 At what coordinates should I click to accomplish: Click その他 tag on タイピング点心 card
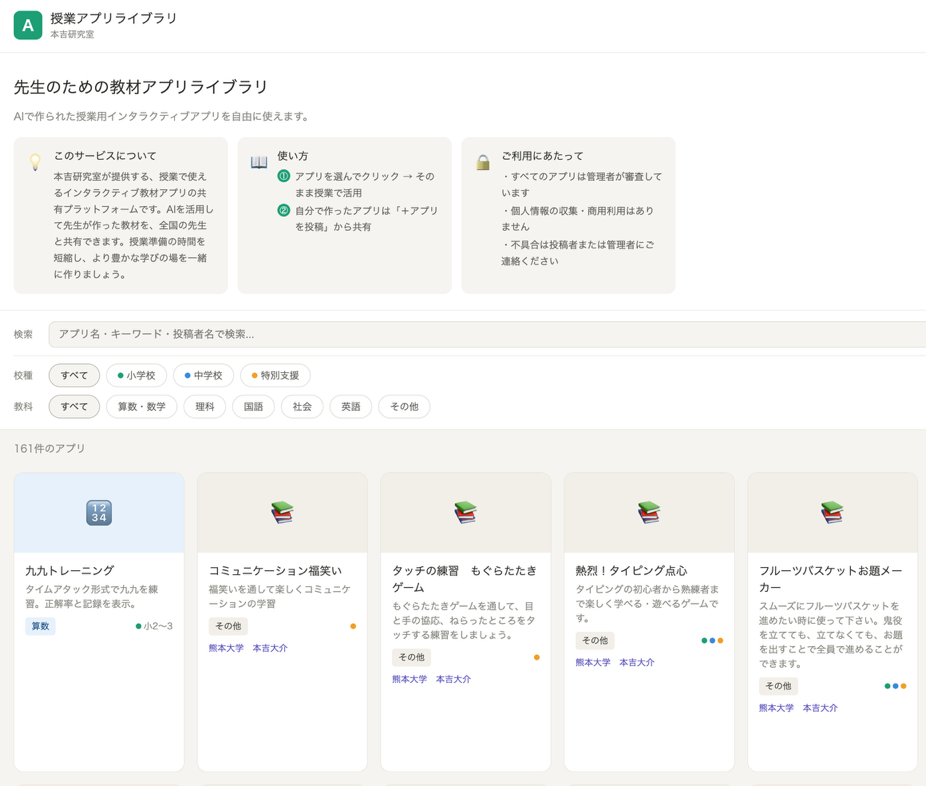coord(595,641)
